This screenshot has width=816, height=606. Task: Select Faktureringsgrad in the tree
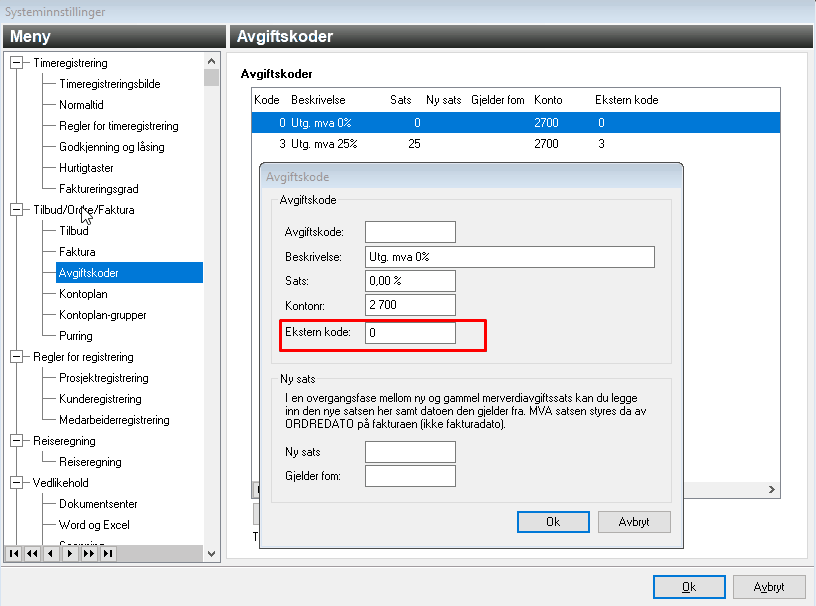tap(99, 189)
